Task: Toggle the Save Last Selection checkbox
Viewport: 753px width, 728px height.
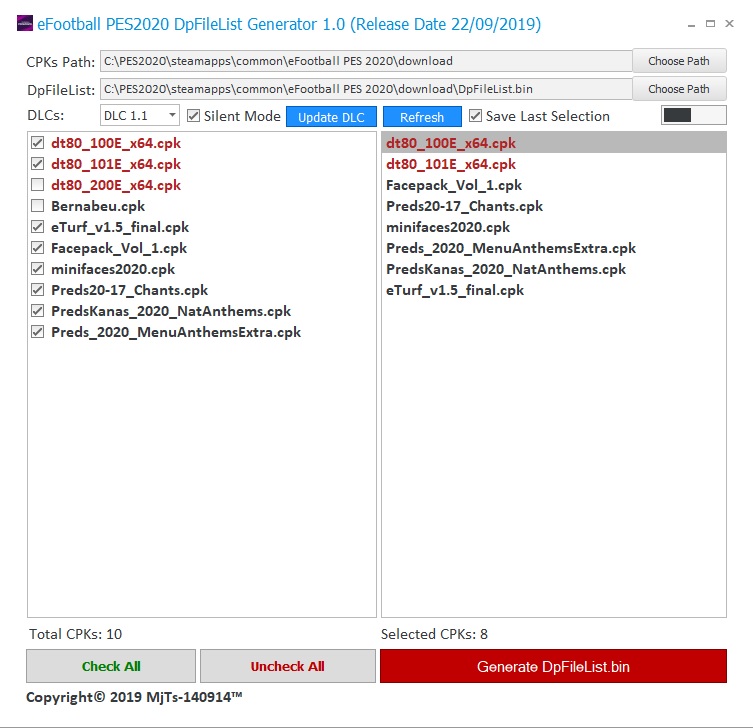Action: coord(475,116)
